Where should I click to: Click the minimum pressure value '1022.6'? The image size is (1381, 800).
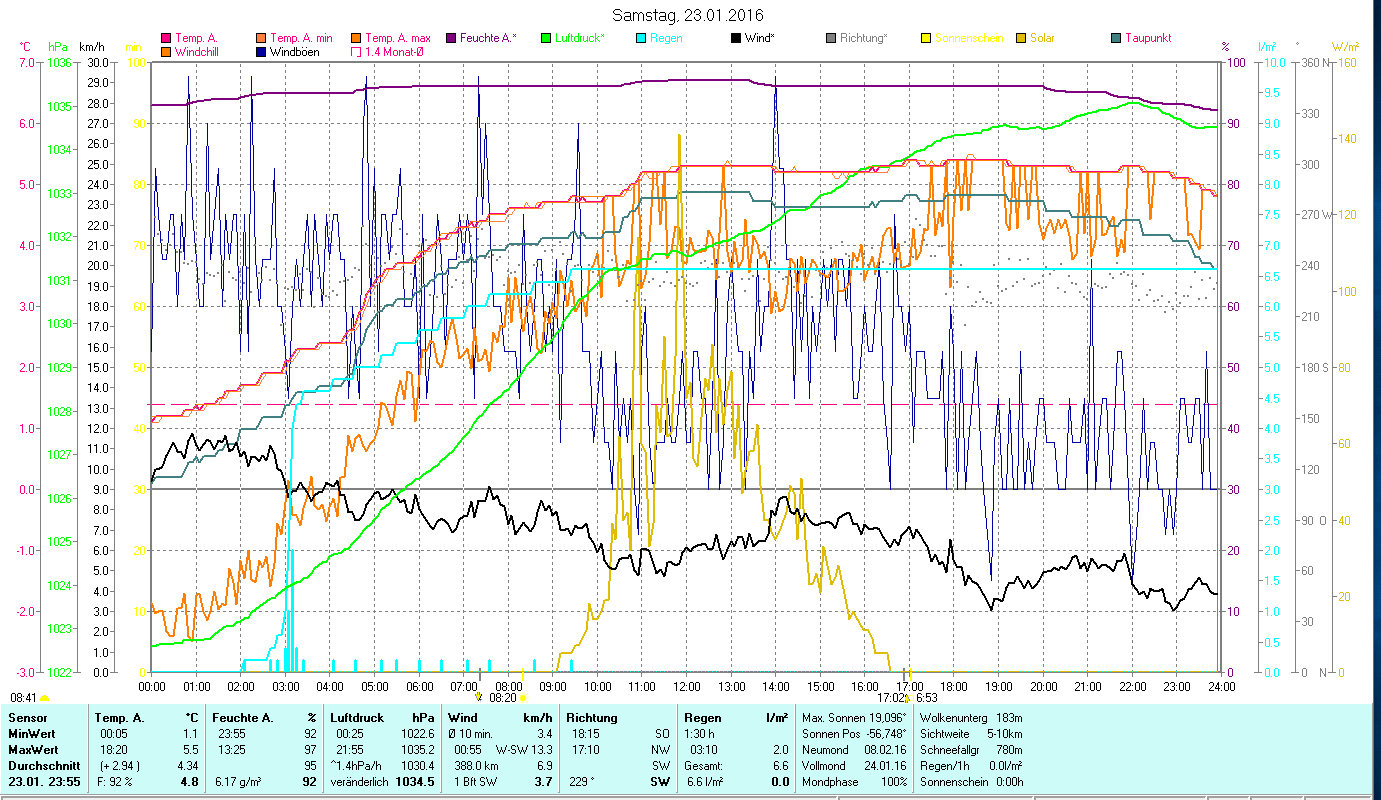416,733
